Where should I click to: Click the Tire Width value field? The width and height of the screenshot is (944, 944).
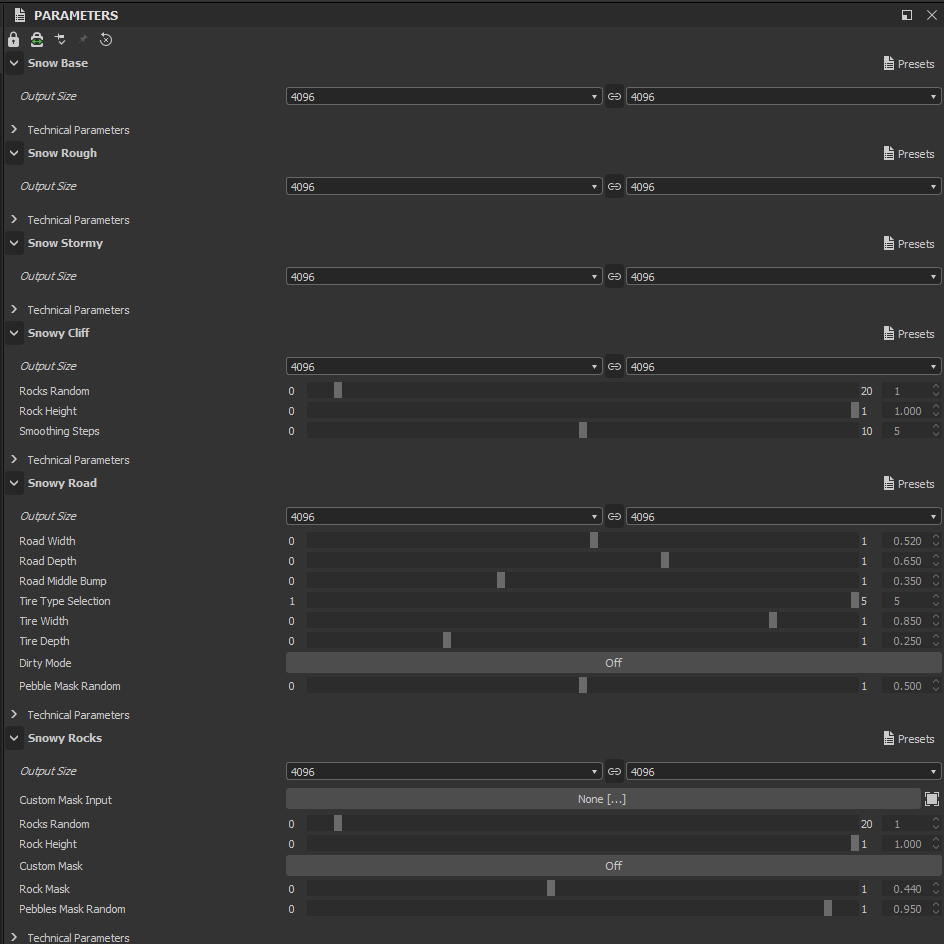coord(906,621)
